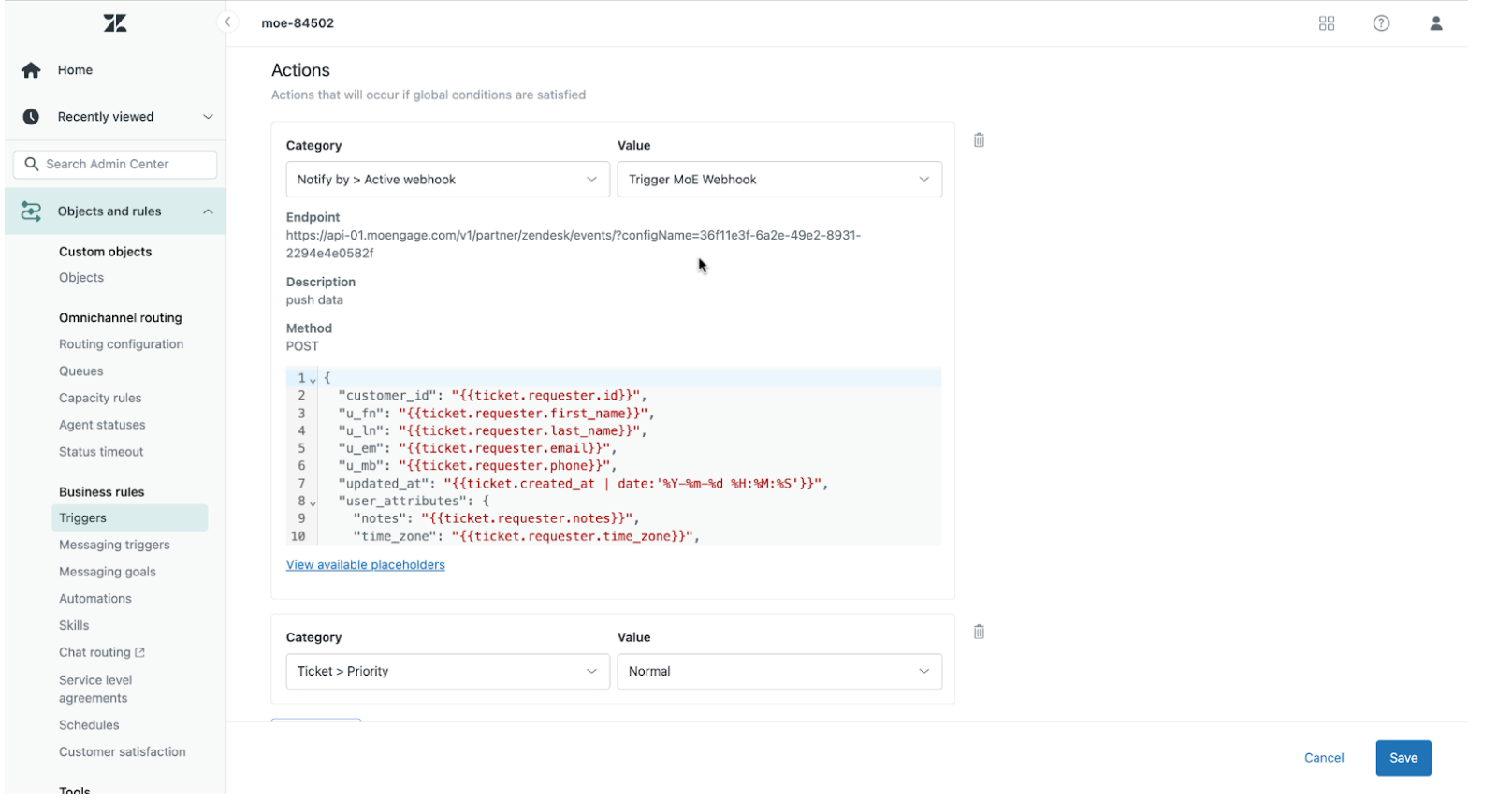Viewport: 1512px width, 801px height.
Task: Click the Cancel button
Action: click(1324, 758)
